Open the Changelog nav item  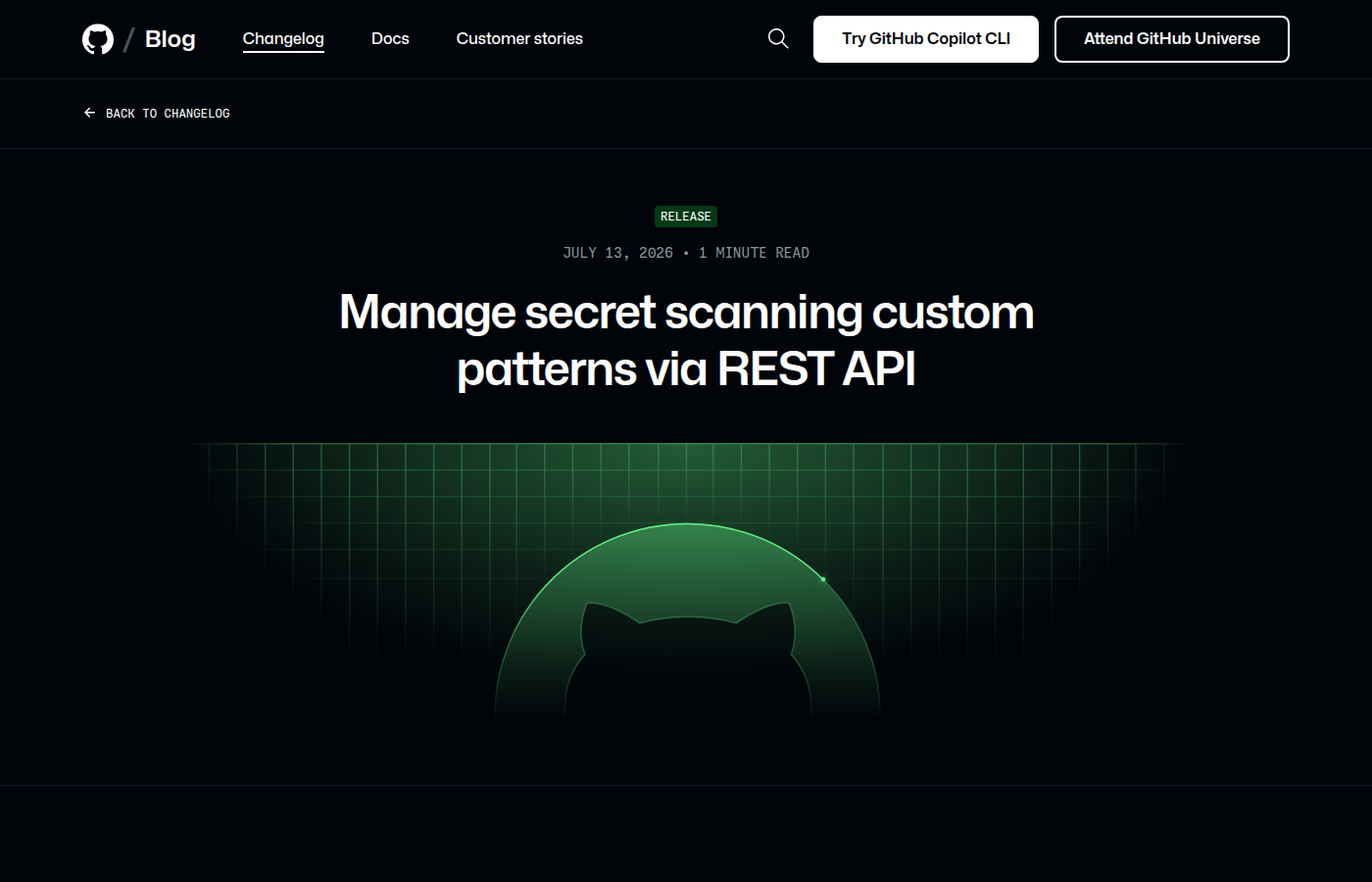[x=283, y=38]
